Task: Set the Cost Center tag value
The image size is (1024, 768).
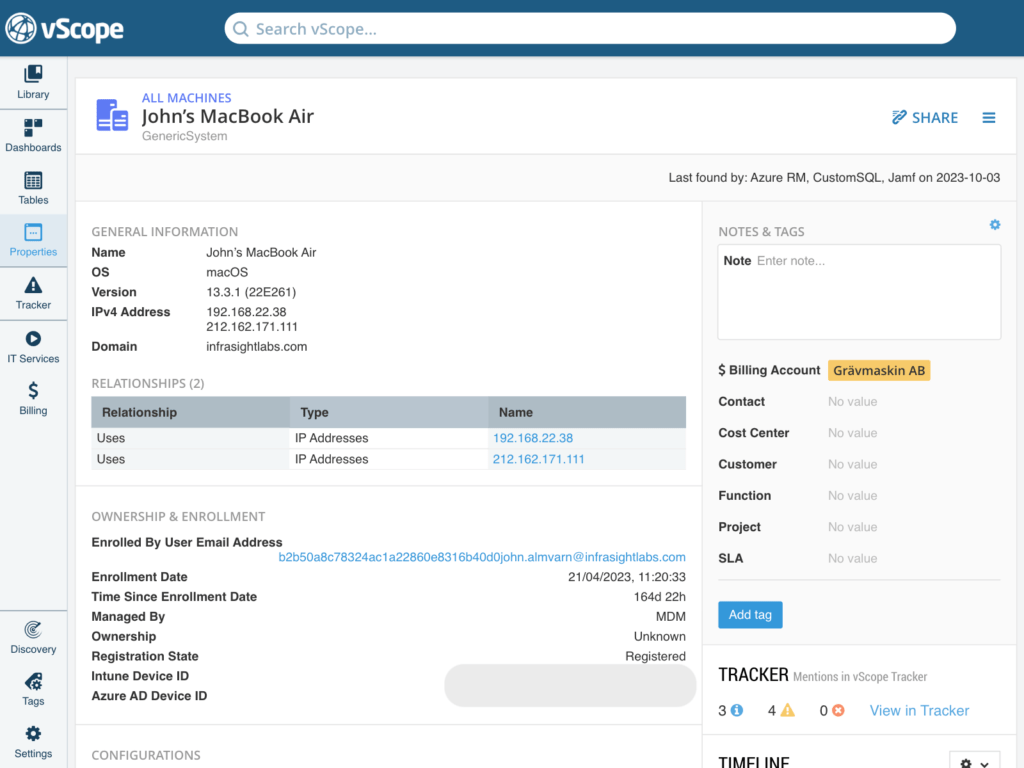Action: 852,433
